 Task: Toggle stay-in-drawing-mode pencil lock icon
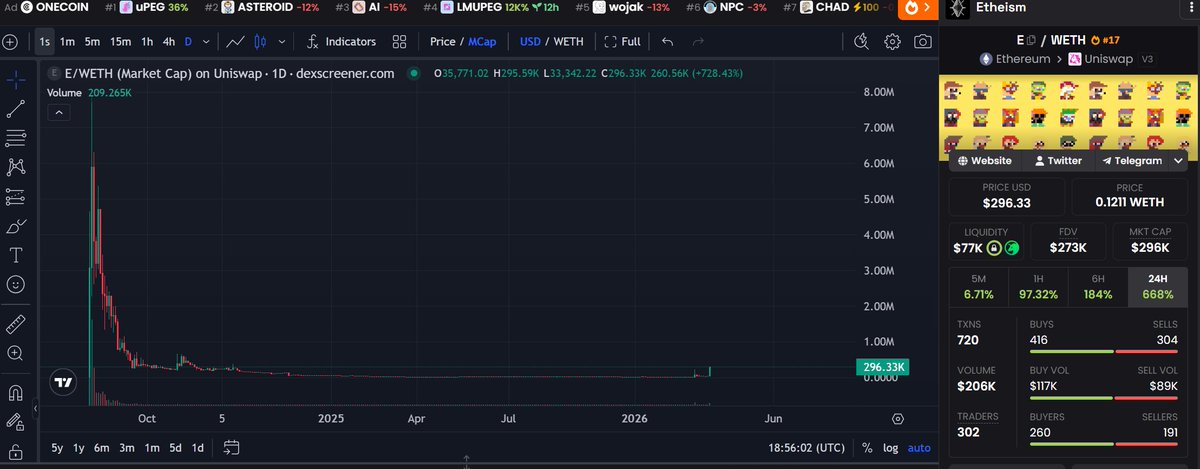[15, 421]
